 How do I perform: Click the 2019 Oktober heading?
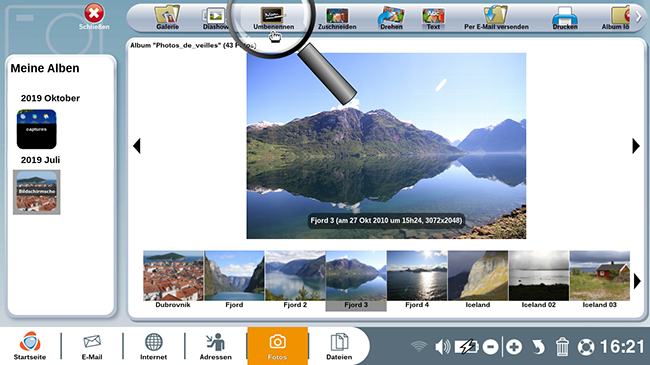pyautogui.click(x=50, y=98)
